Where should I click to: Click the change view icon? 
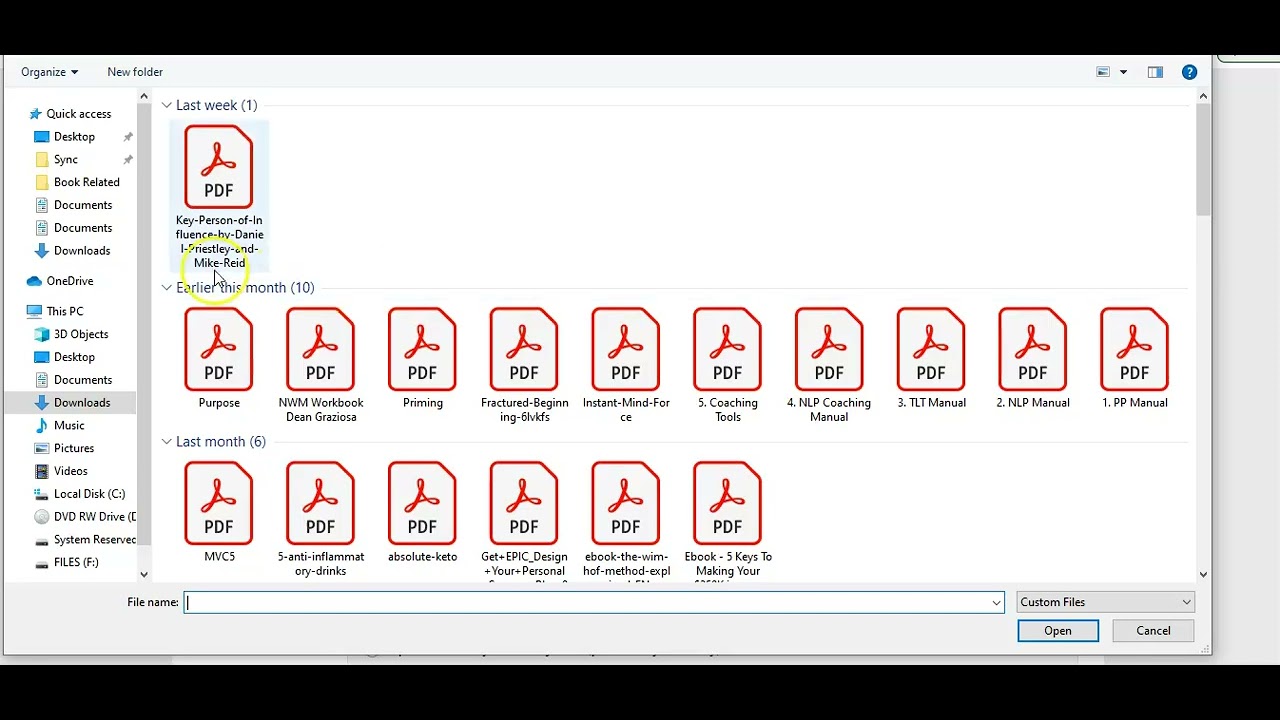[1103, 72]
